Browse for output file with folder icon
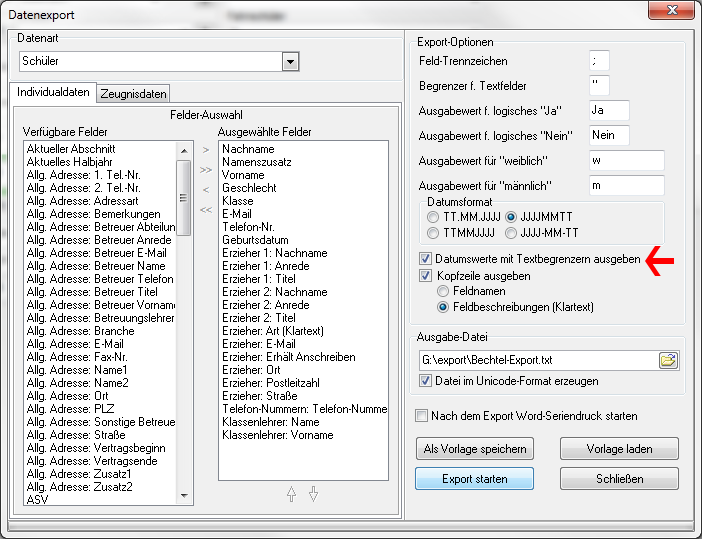The width and height of the screenshot is (702, 539). (668, 360)
